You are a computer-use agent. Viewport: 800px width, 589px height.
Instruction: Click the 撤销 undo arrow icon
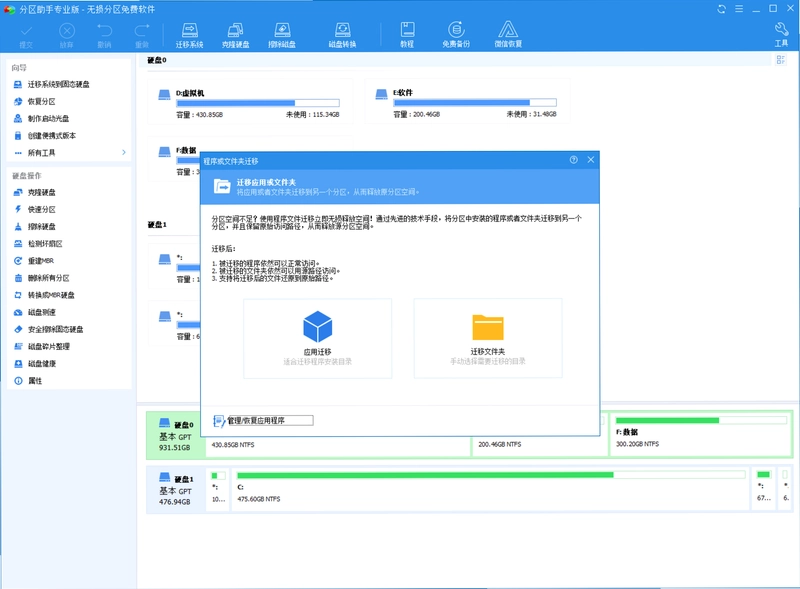click(104, 36)
